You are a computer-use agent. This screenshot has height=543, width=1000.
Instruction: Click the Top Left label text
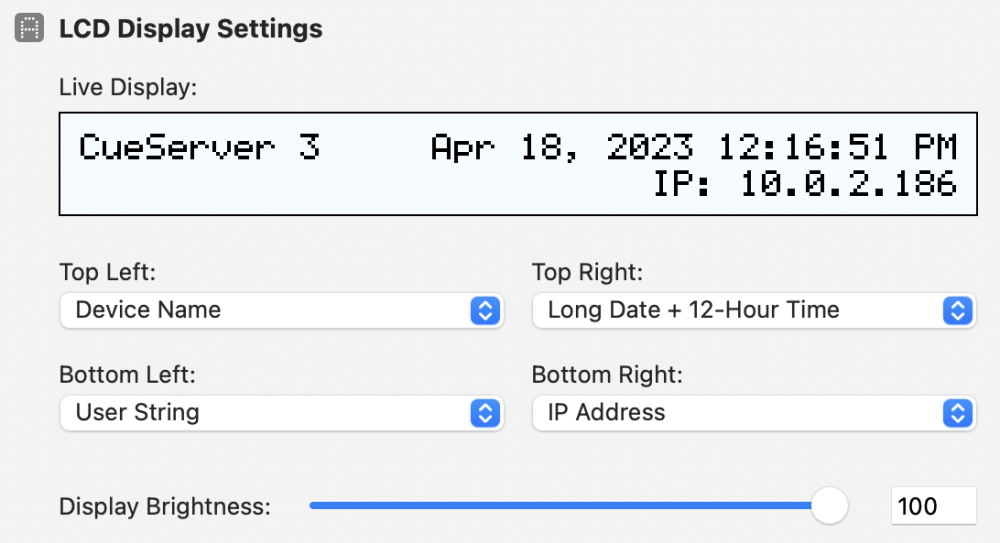[107, 272]
